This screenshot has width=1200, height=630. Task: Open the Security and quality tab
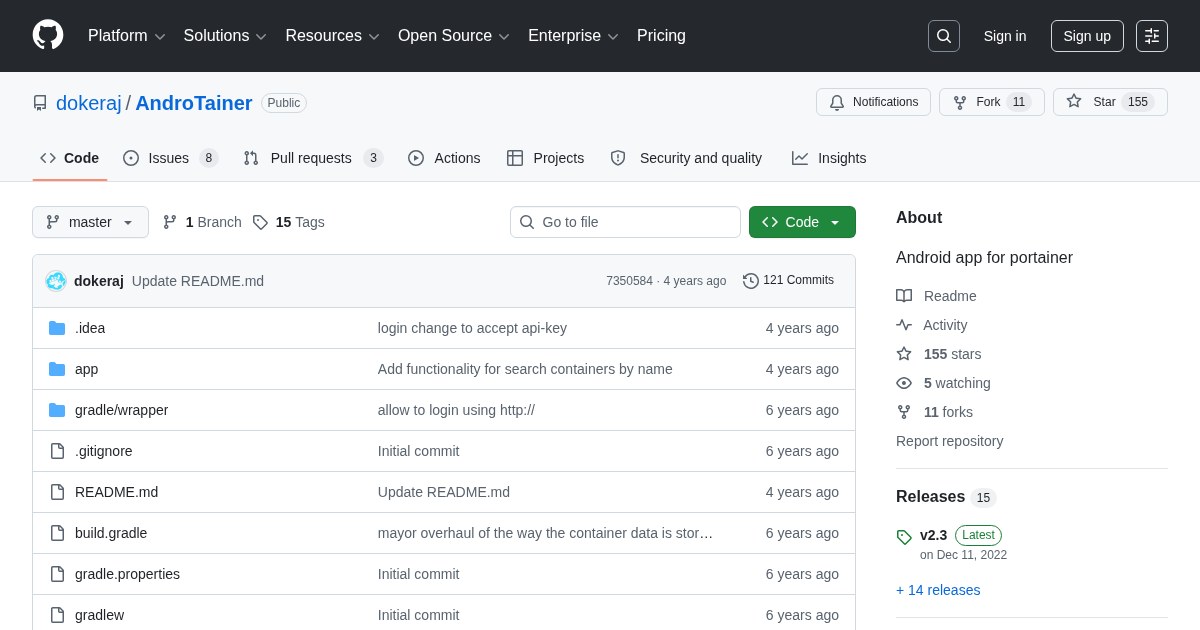pos(686,158)
